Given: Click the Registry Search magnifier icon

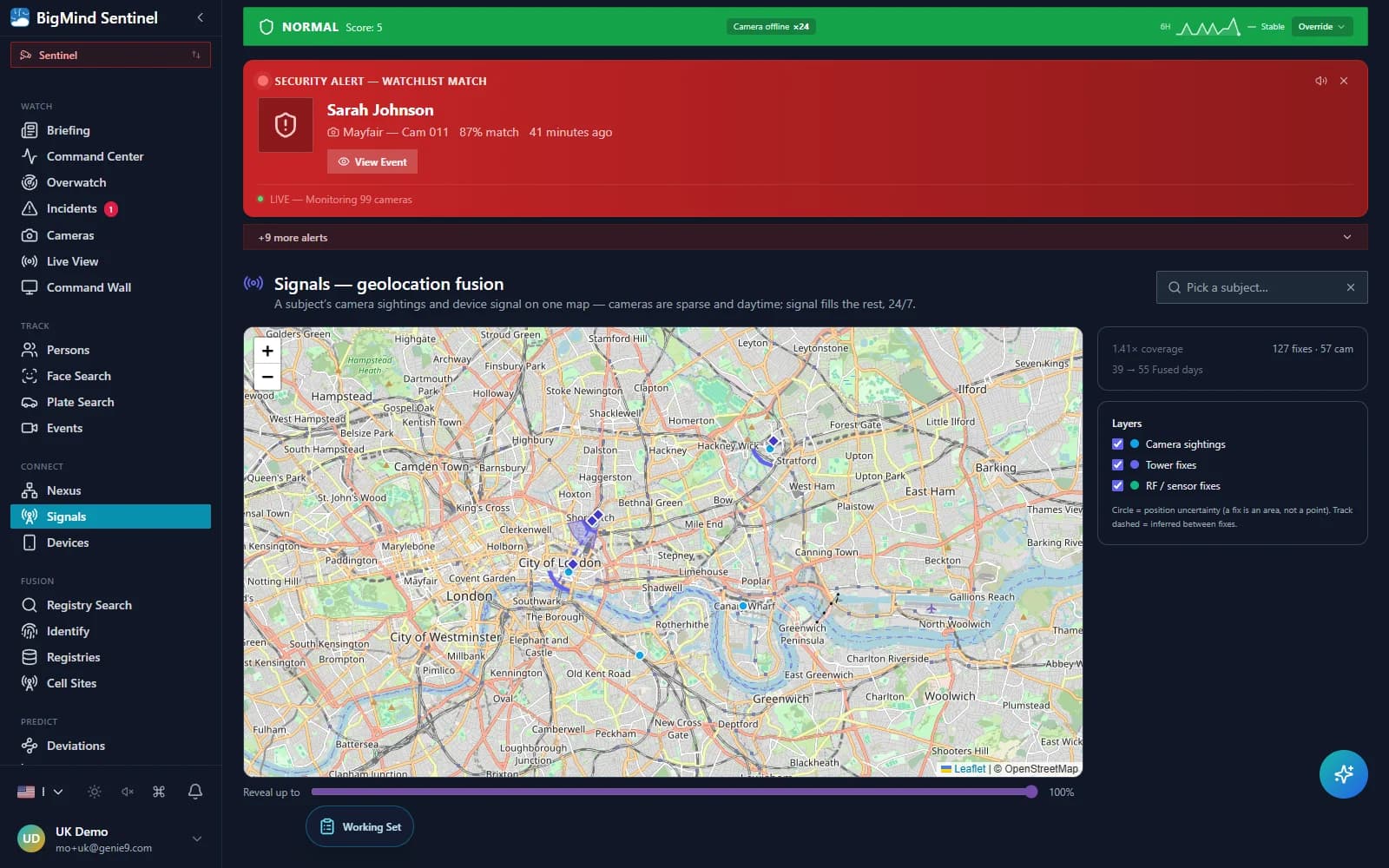Looking at the screenshot, I should (30, 605).
